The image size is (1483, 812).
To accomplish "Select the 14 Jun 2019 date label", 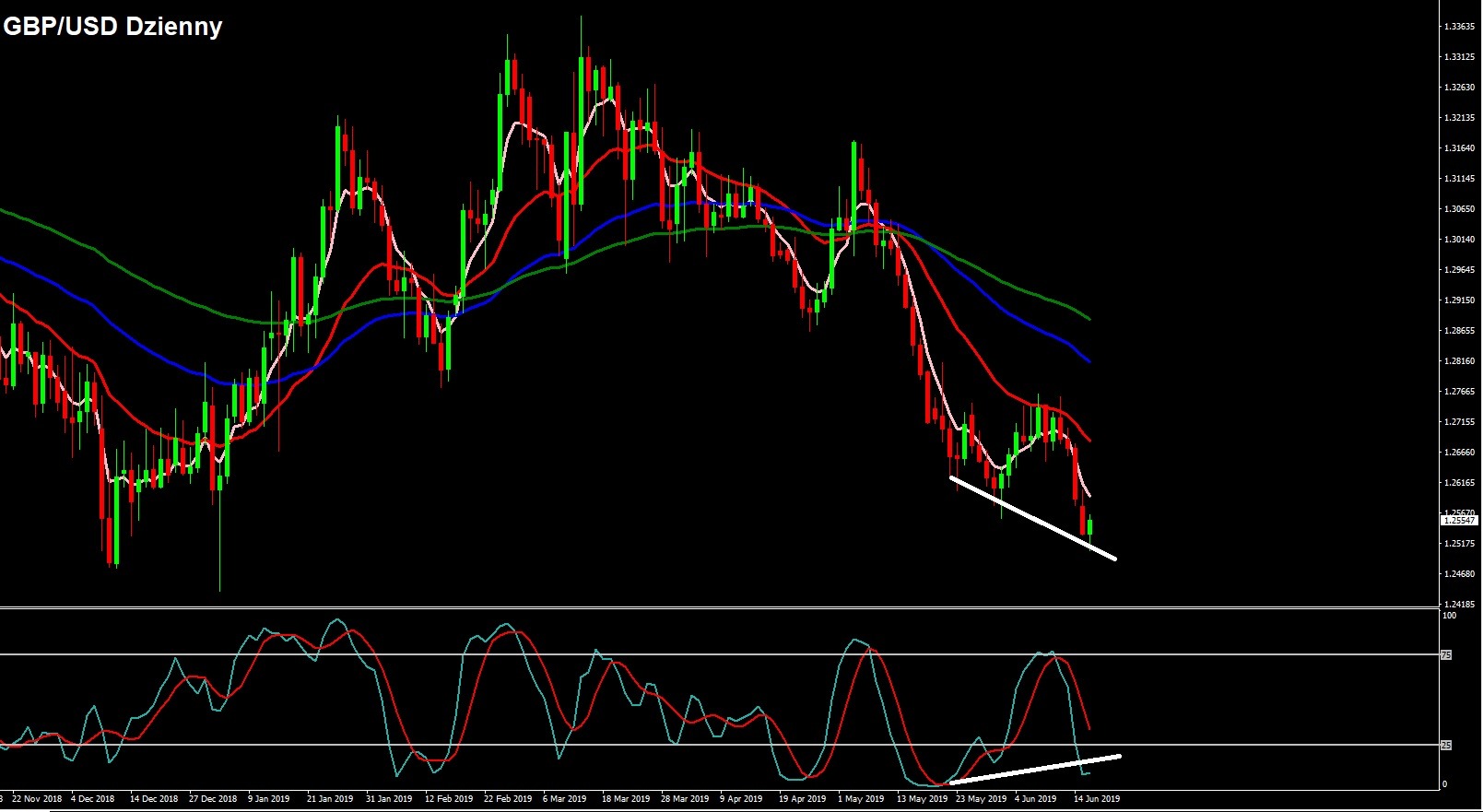I will tap(1097, 799).
